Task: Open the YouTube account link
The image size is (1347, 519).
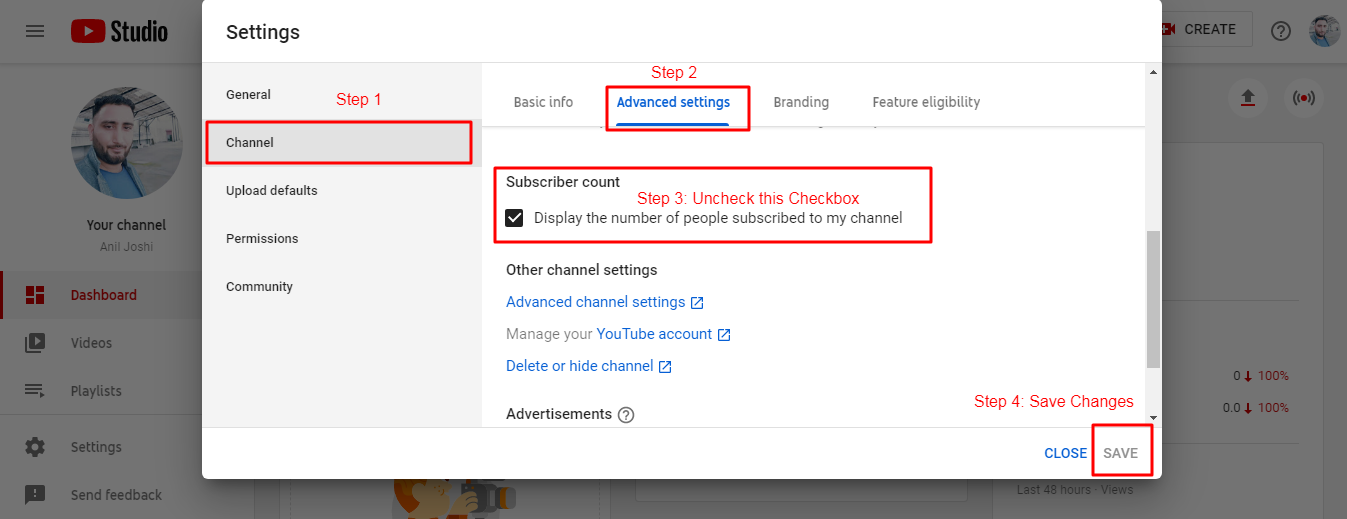Action: 654,334
